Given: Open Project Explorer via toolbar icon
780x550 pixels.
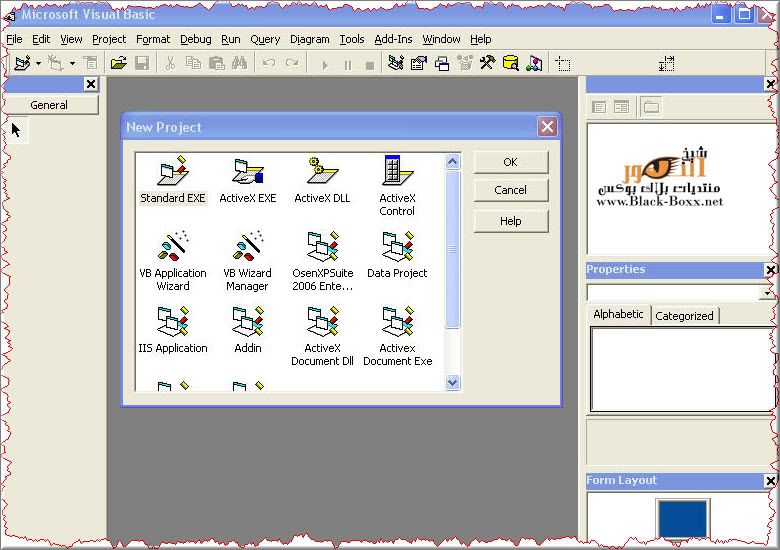Looking at the screenshot, I should [x=396, y=63].
